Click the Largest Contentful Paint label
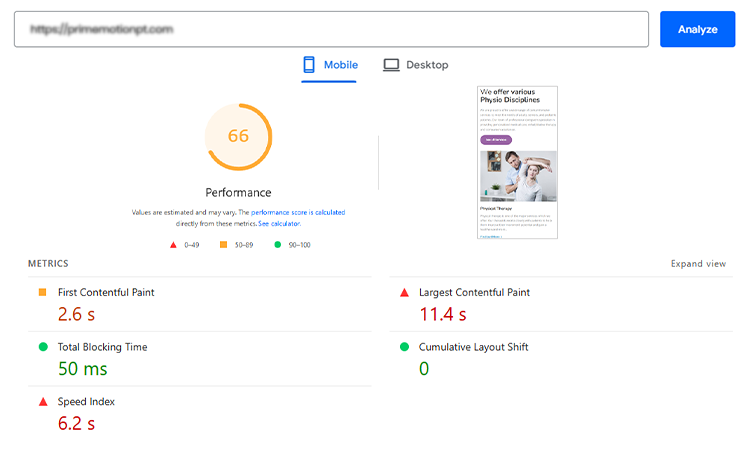The width and height of the screenshot is (750, 450). point(474,292)
